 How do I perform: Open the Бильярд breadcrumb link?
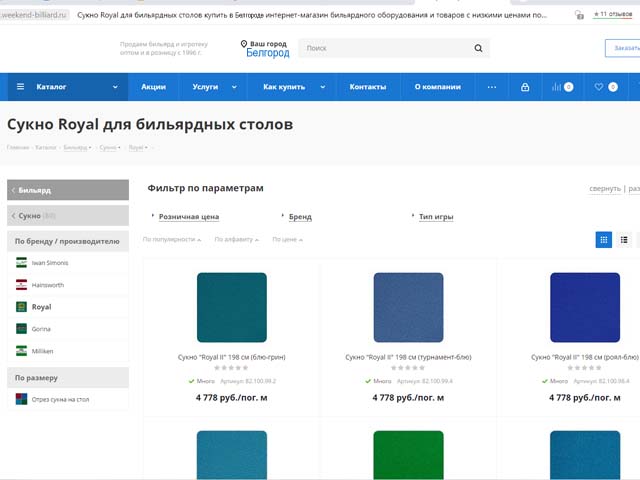pos(76,147)
